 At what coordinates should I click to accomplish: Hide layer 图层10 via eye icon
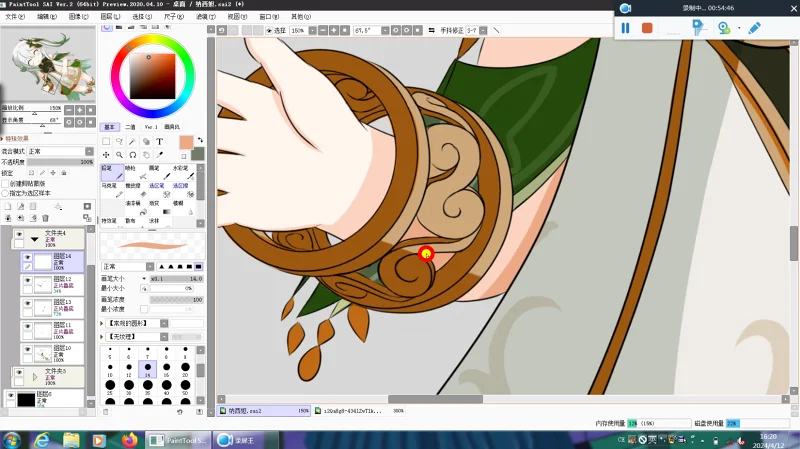[x=28, y=349]
